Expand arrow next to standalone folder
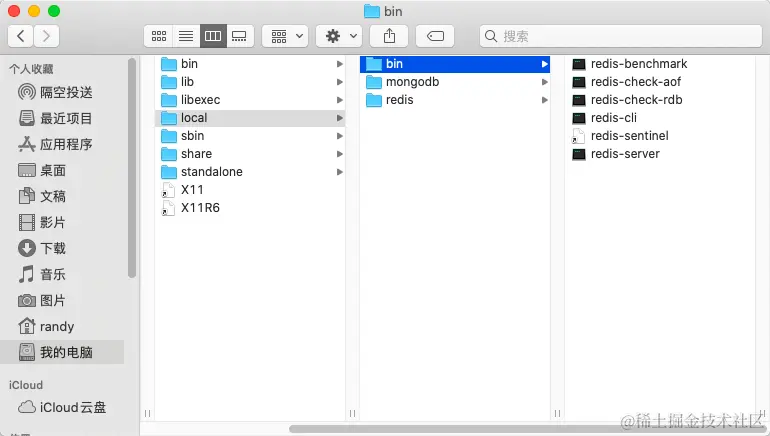Image resolution: width=770 pixels, height=436 pixels. [x=339, y=172]
